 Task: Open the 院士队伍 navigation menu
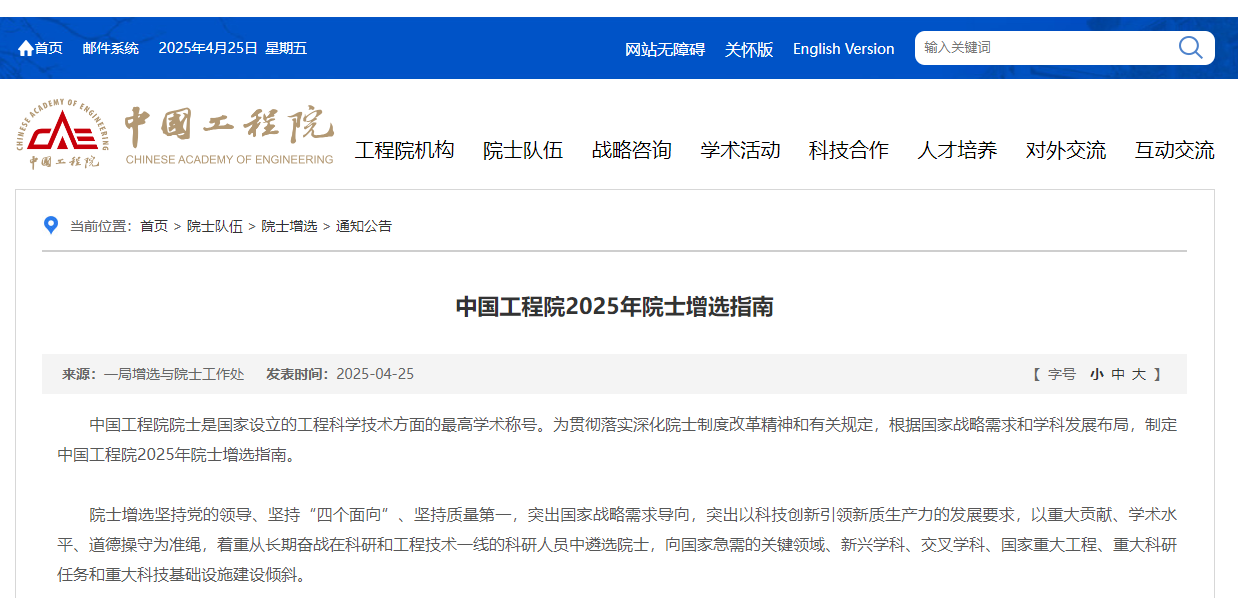[x=522, y=150]
